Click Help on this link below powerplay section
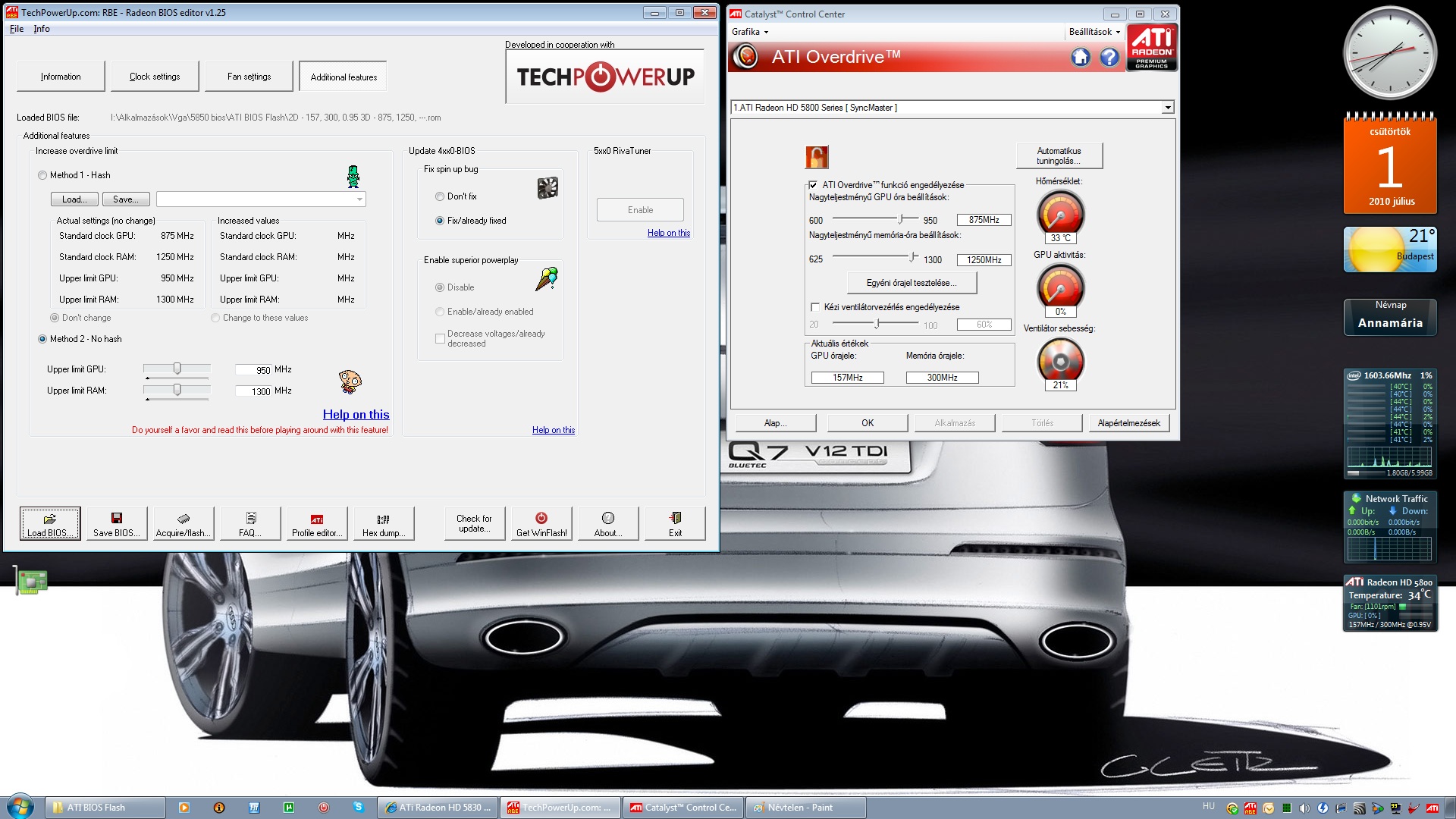The image size is (1456, 819). (x=553, y=430)
